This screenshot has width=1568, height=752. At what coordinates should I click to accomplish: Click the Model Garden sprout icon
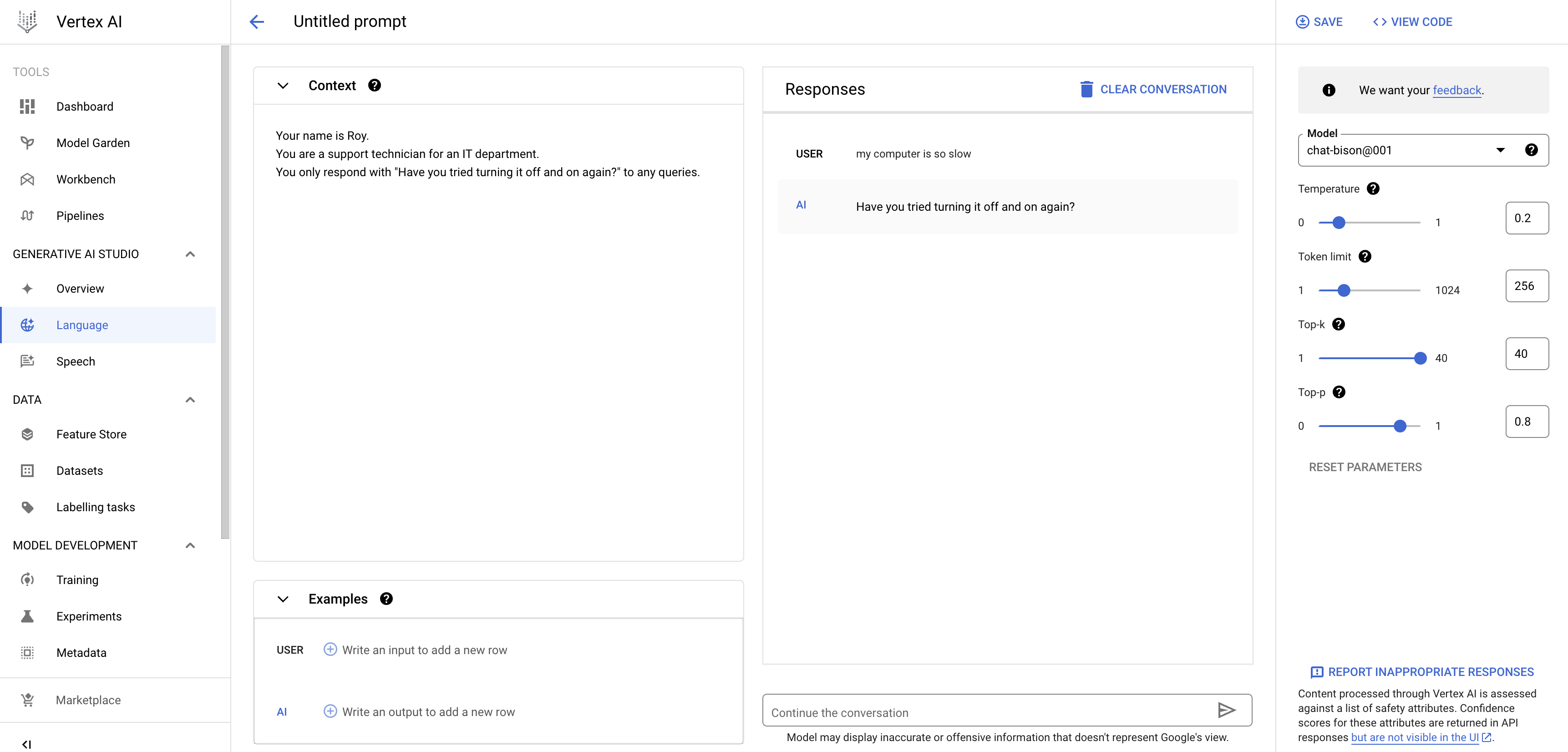[x=27, y=143]
